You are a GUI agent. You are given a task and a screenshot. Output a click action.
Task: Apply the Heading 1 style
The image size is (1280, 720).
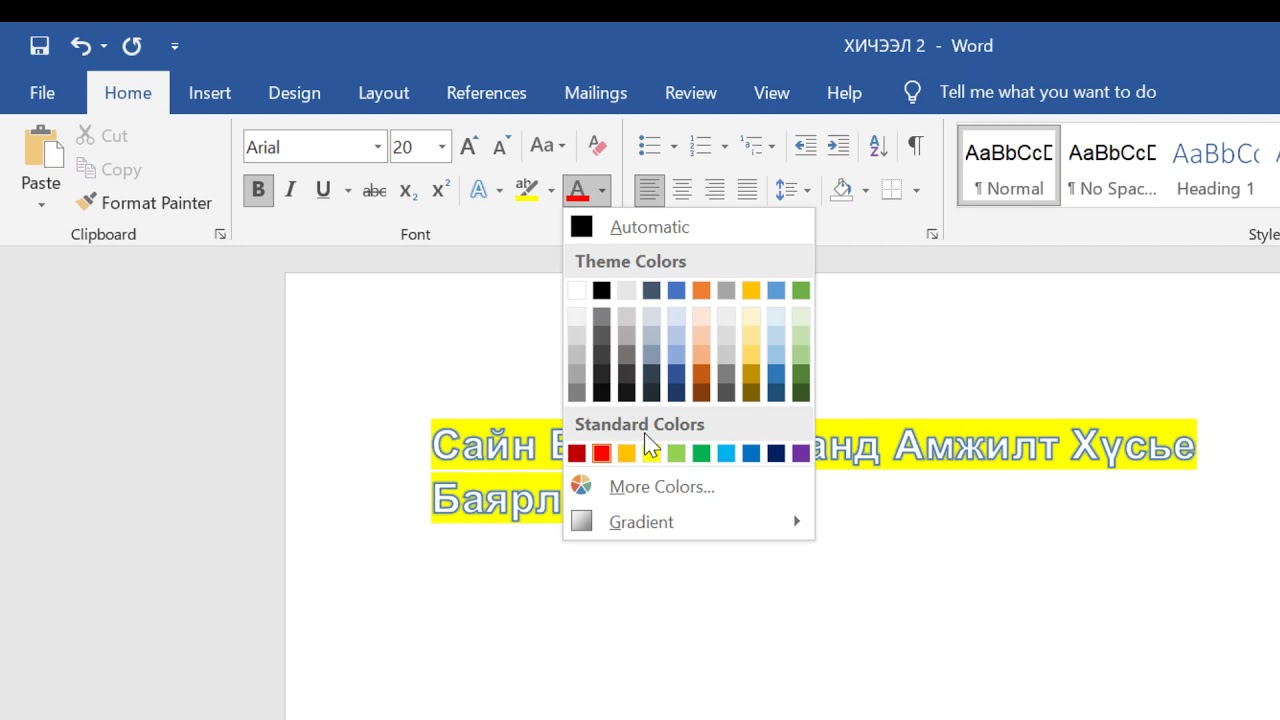(x=1215, y=166)
